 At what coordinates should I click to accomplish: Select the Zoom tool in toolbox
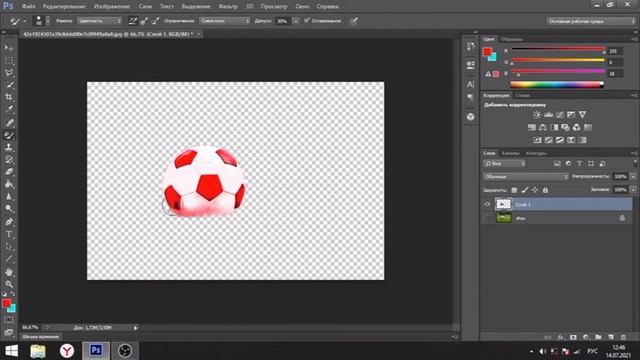(x=9, y=284)
